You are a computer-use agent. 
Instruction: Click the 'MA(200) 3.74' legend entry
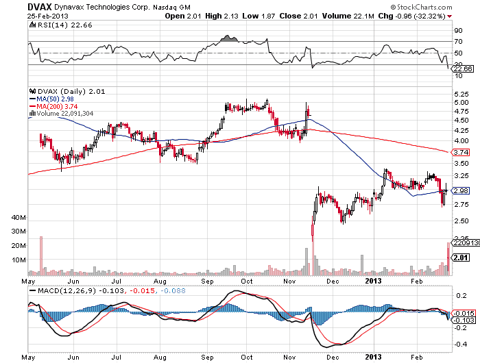(57, 106)
